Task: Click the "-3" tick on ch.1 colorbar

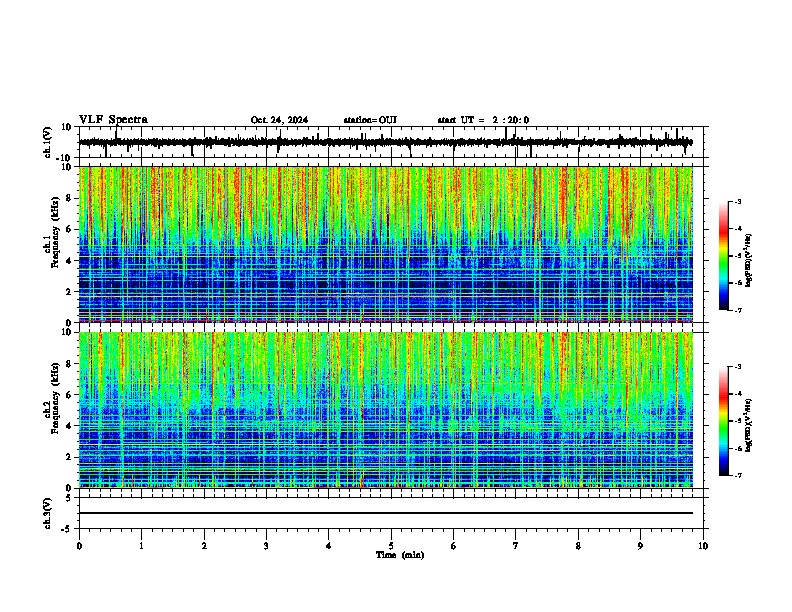Action: click(738, 201)
